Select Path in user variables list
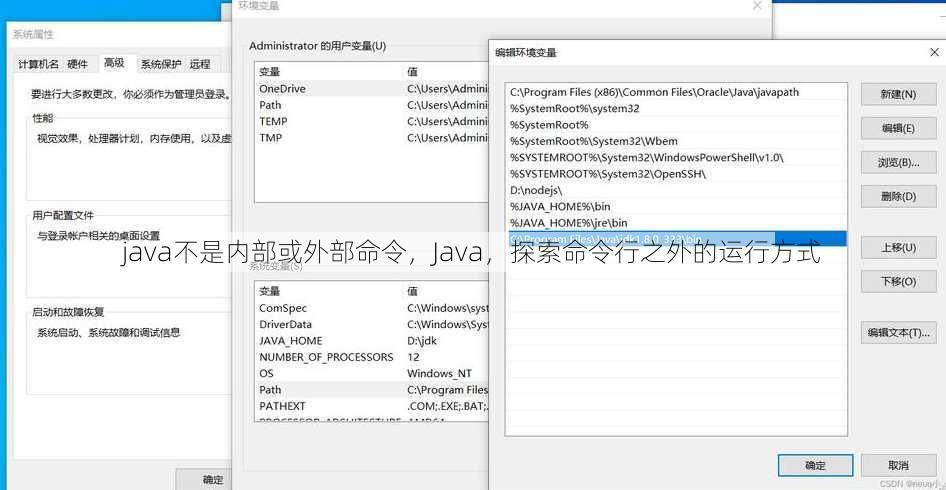The width and height of the screenshot is (946, 490). click(x=371, y=105)
